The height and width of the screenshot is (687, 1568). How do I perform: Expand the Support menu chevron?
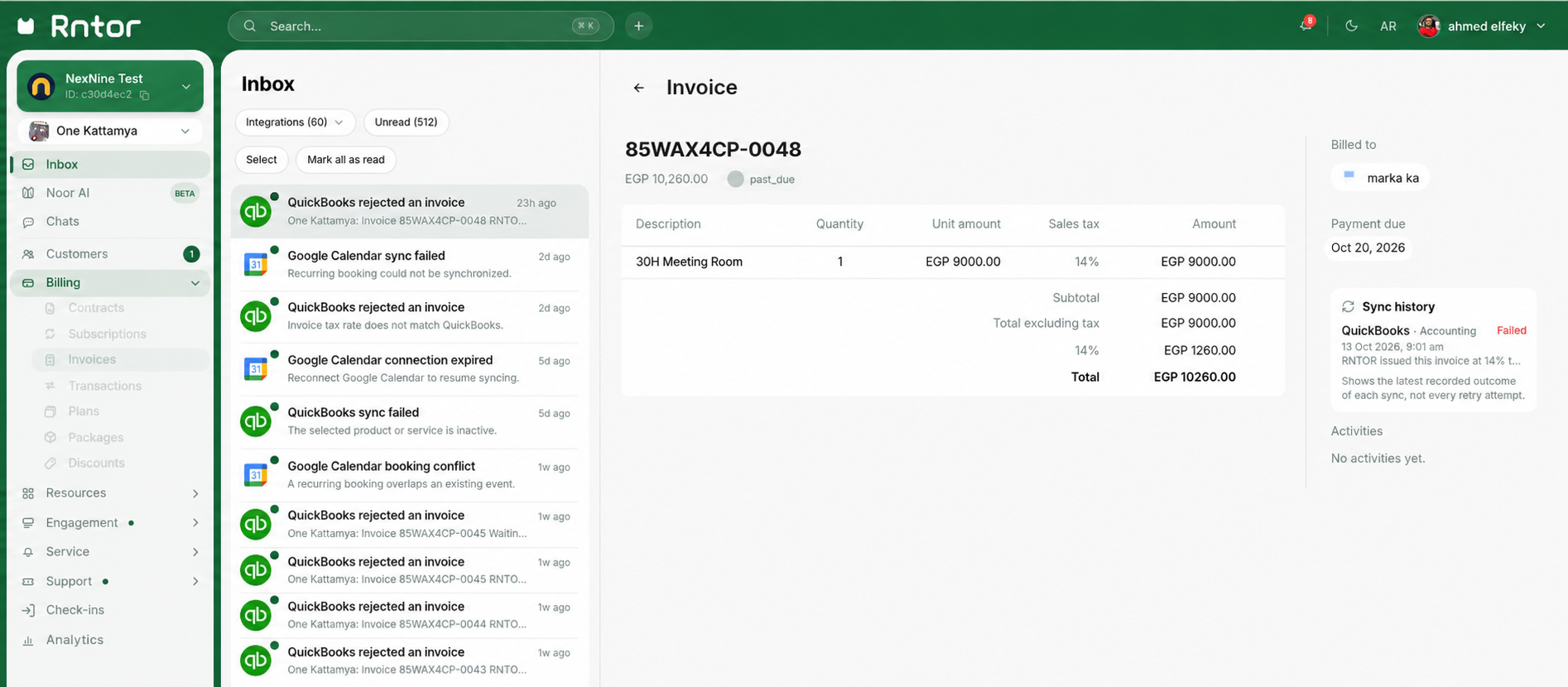click(195, 582)
